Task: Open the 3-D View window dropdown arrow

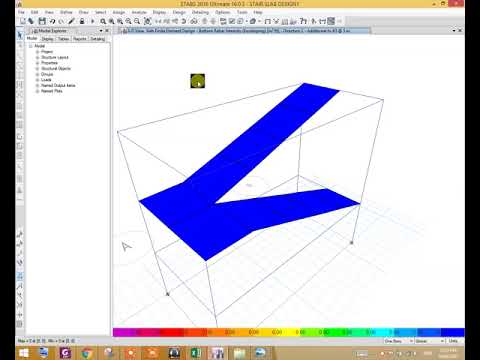Action: pos(454,30)
